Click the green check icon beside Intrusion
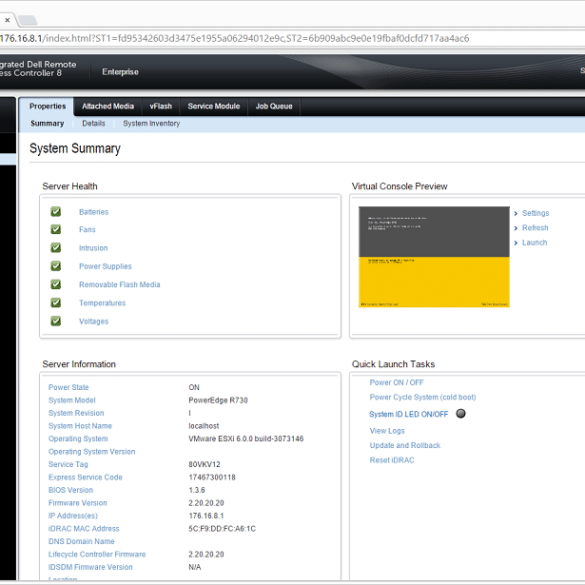 (56, 247)
